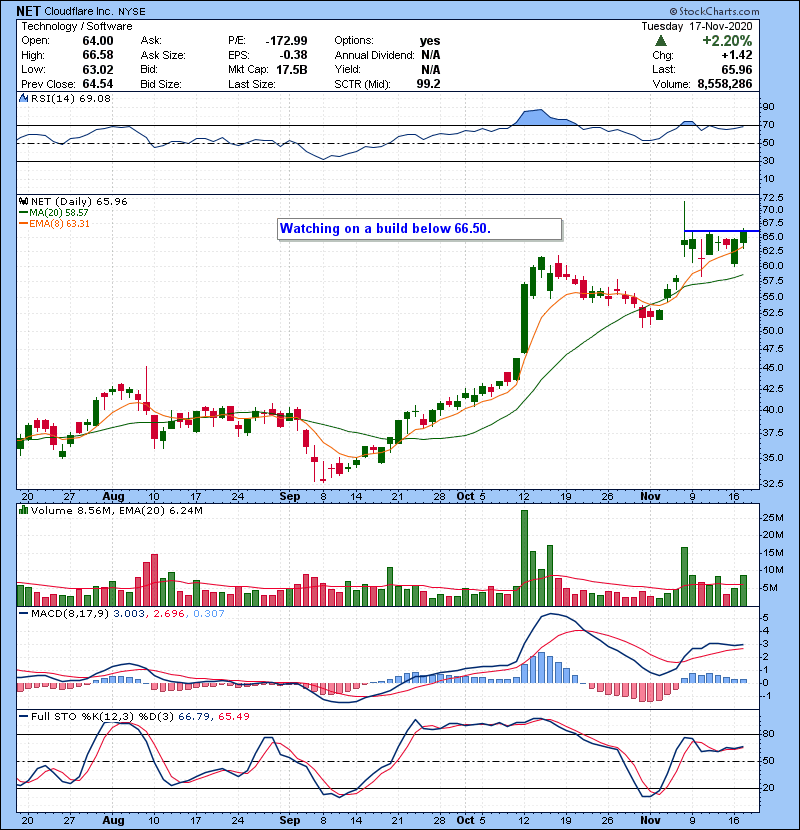Click the MACD(8,17,9) indicator label

(x=70, y=613)
